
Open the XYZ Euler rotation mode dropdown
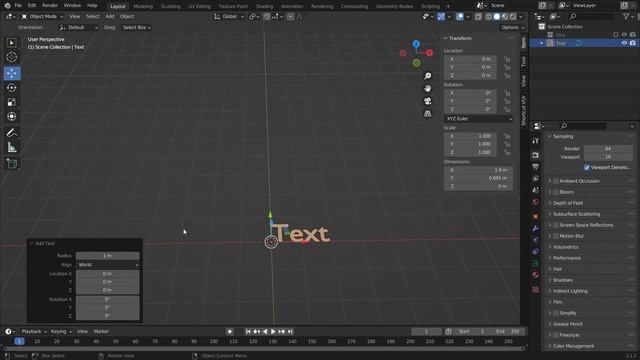click(x=478, y=119)
